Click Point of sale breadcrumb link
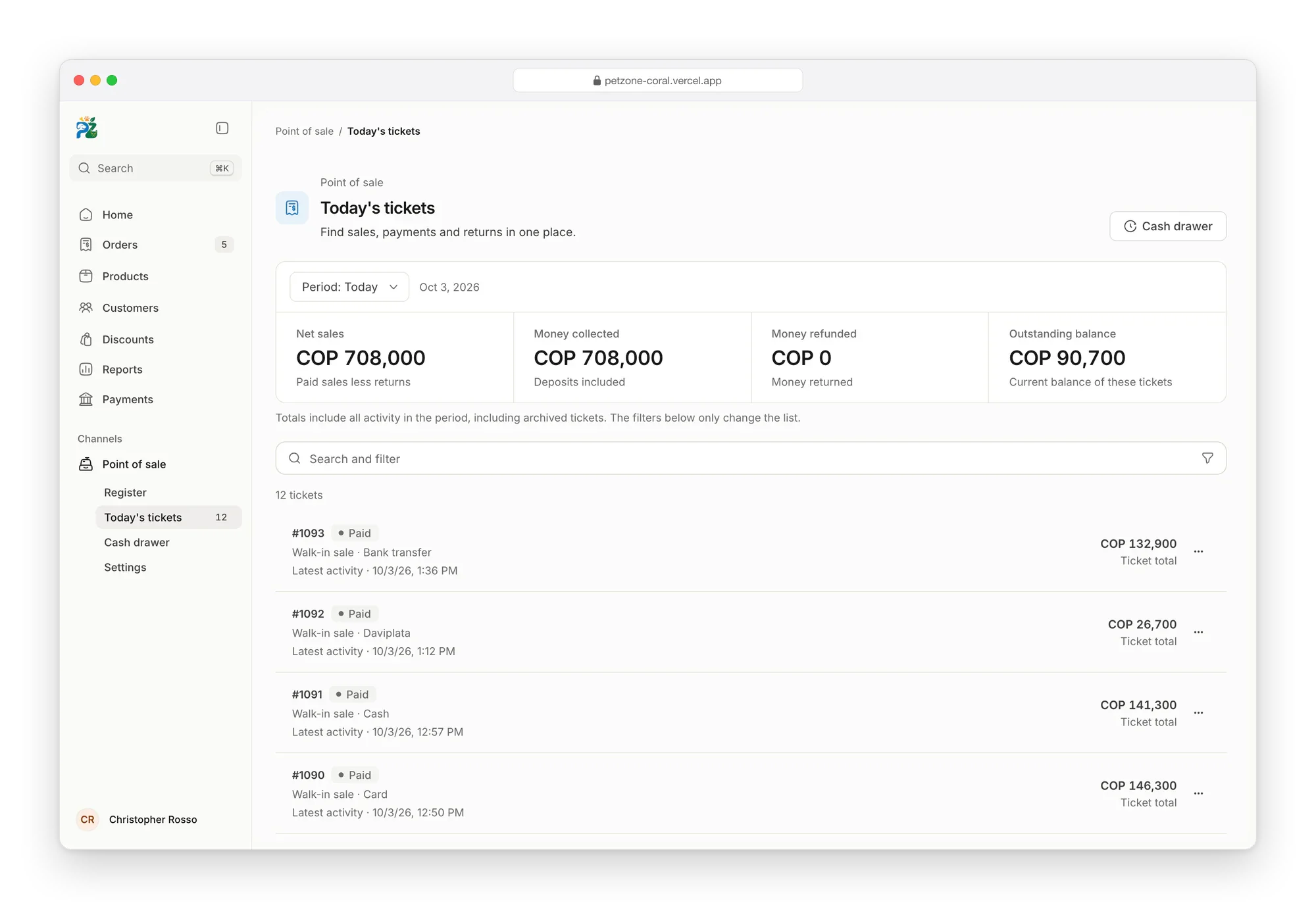Image resolution: width=1316 pixels, height=909 pixels. [x=304, y=132]
